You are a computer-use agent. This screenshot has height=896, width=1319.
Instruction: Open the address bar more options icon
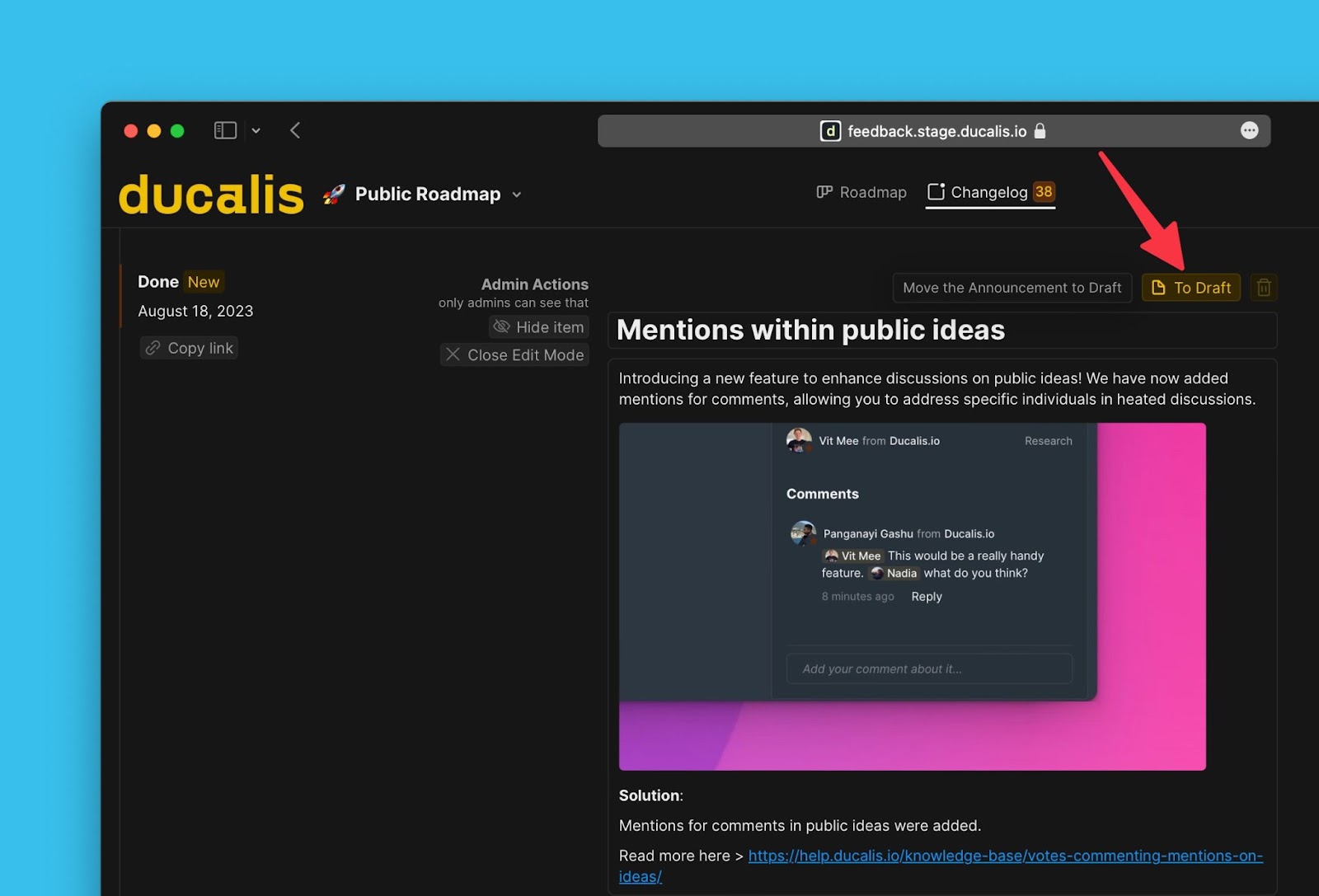pos(1249,131)
